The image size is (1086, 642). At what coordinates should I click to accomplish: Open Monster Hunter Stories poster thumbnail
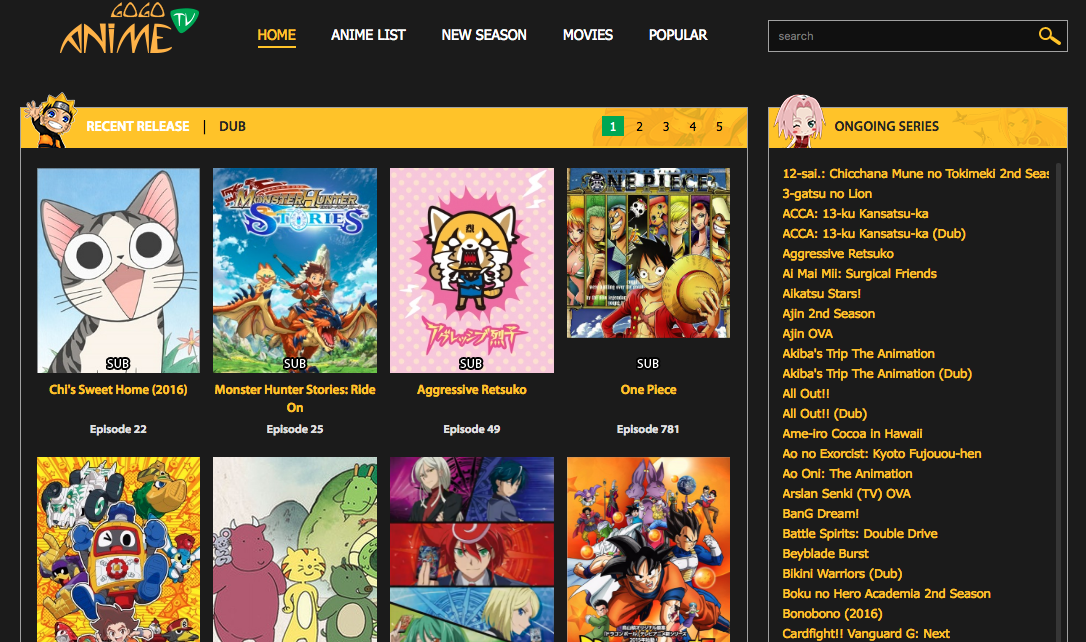tap(295, 271)
